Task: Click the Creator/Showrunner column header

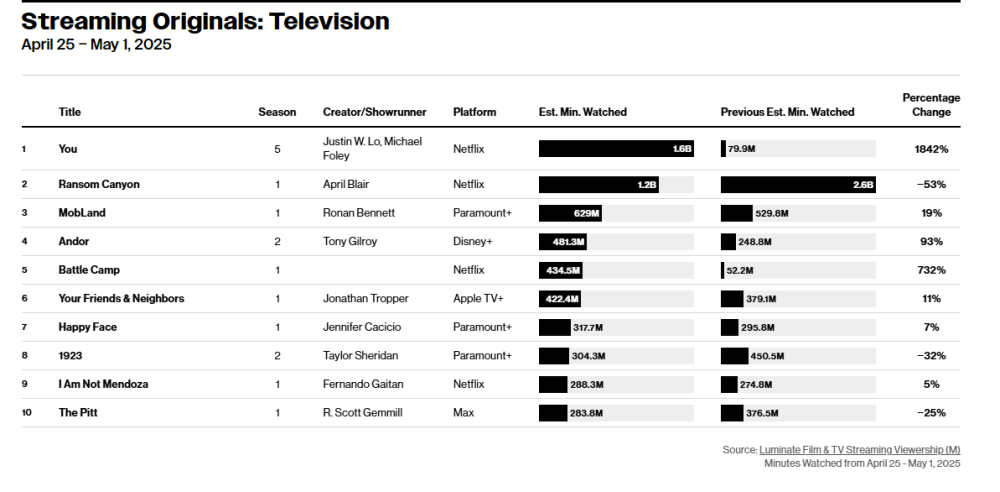Action: click(374, 112)
